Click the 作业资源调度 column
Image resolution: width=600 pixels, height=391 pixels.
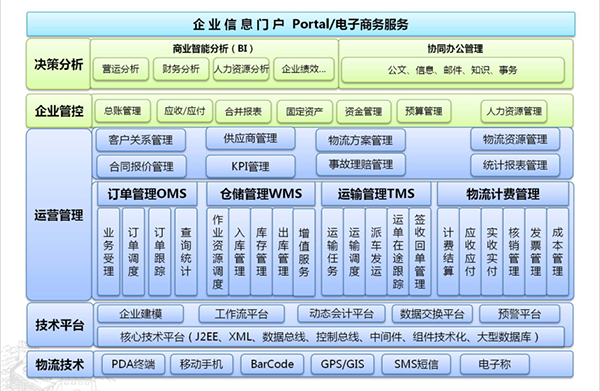pos(218,252)
